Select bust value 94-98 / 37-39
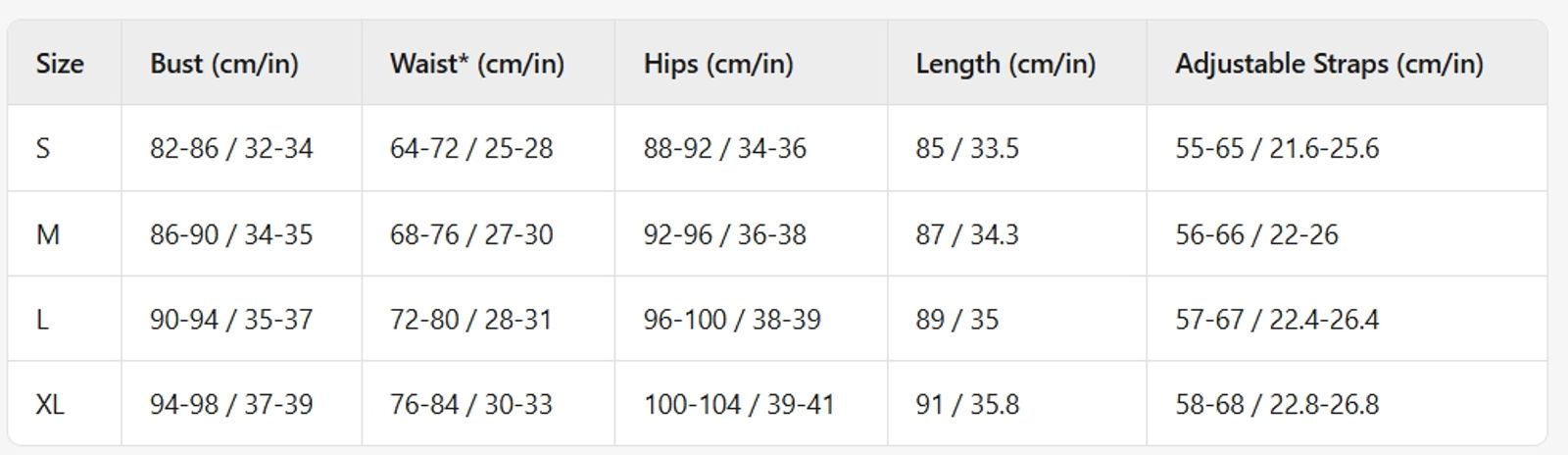The image size is (1568, 455). pyautogui.click(x=231, y=404)
